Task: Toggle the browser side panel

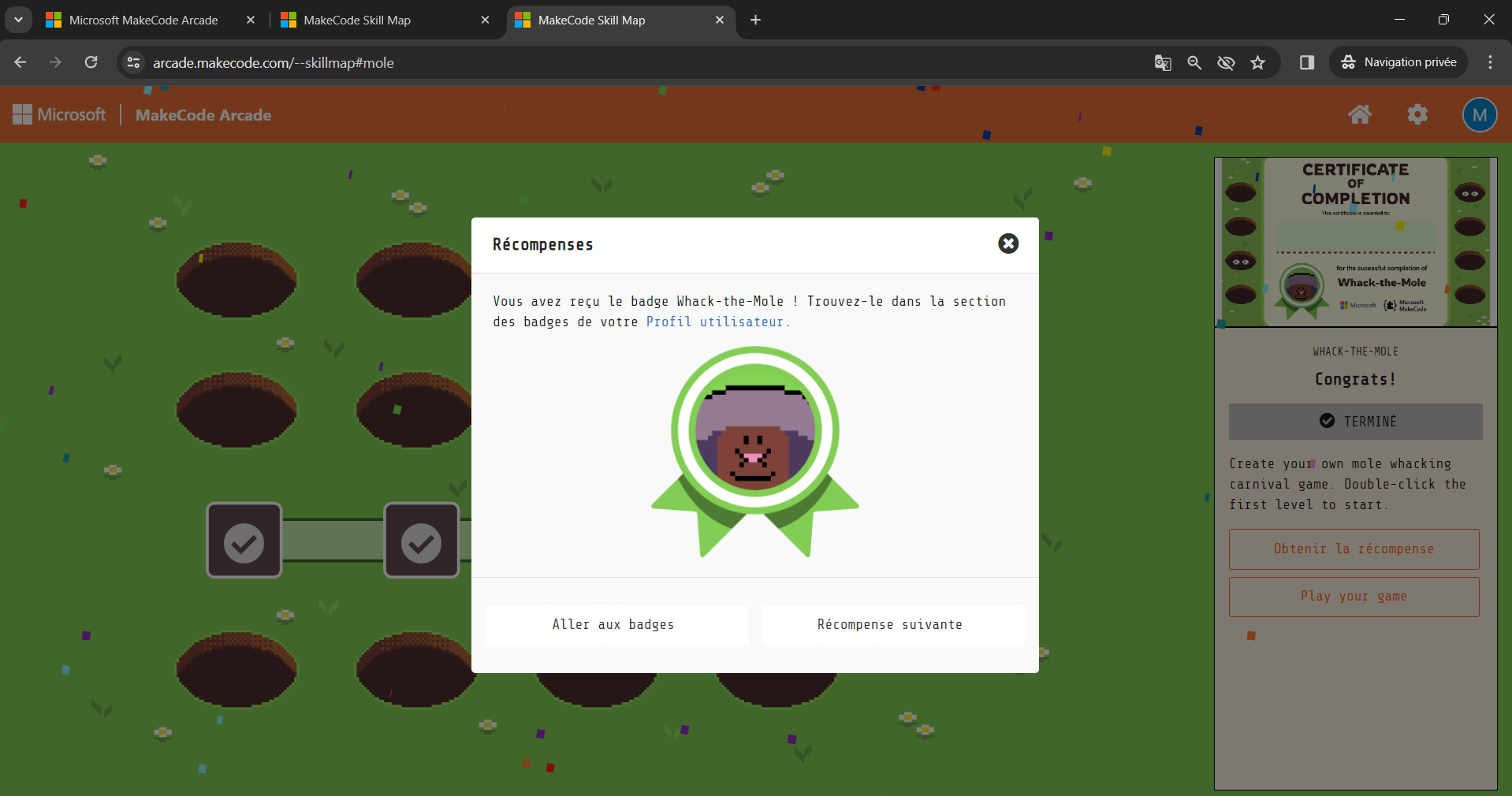Action: point(1306,63)
